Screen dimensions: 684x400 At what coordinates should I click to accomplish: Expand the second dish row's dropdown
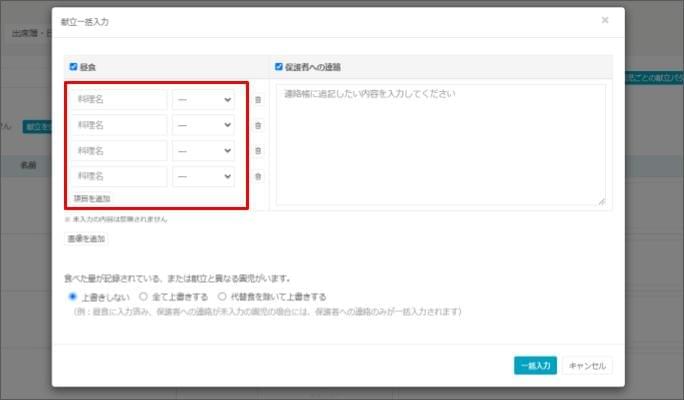203,125
